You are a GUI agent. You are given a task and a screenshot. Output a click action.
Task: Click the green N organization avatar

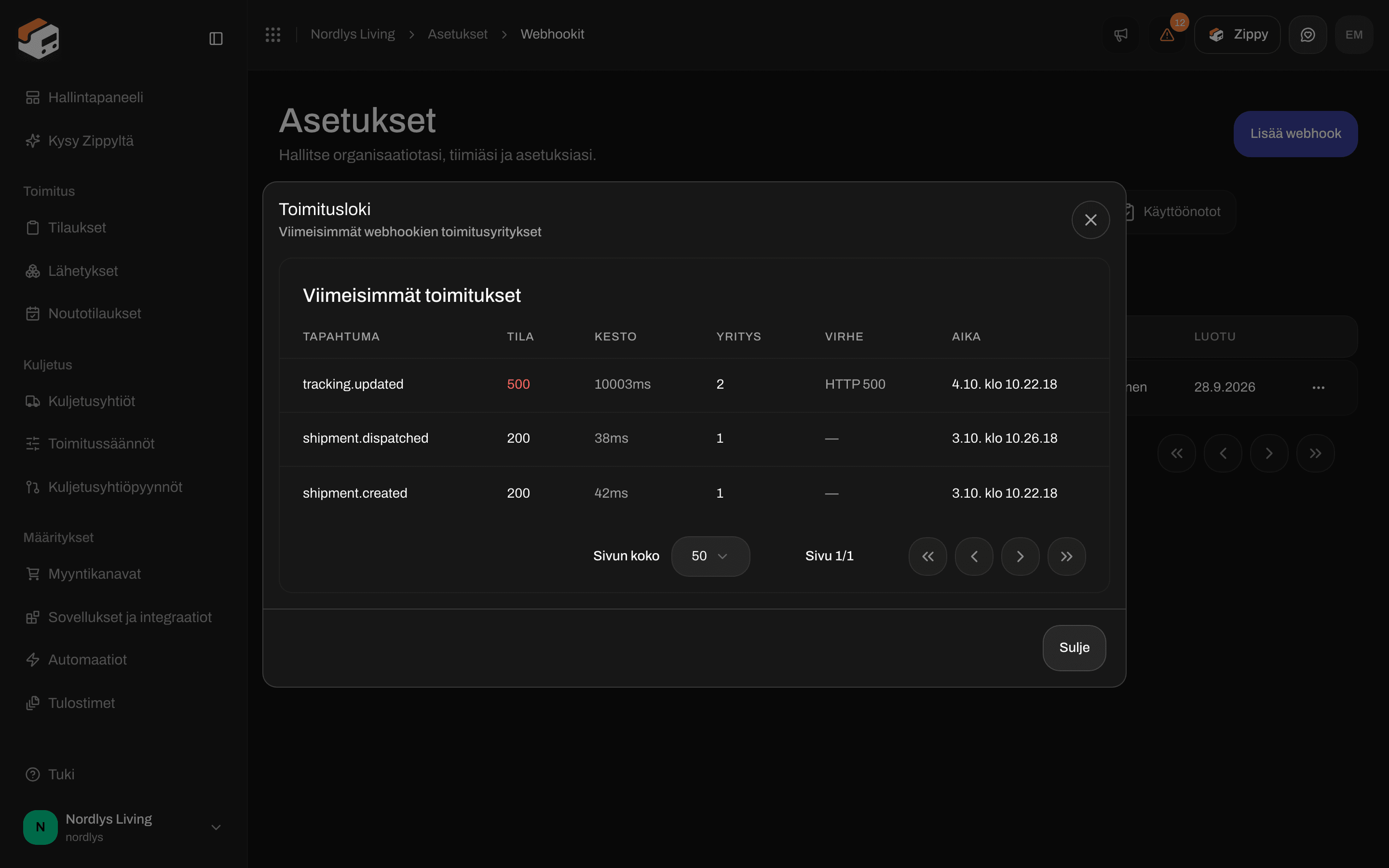[x=40, y=827]
